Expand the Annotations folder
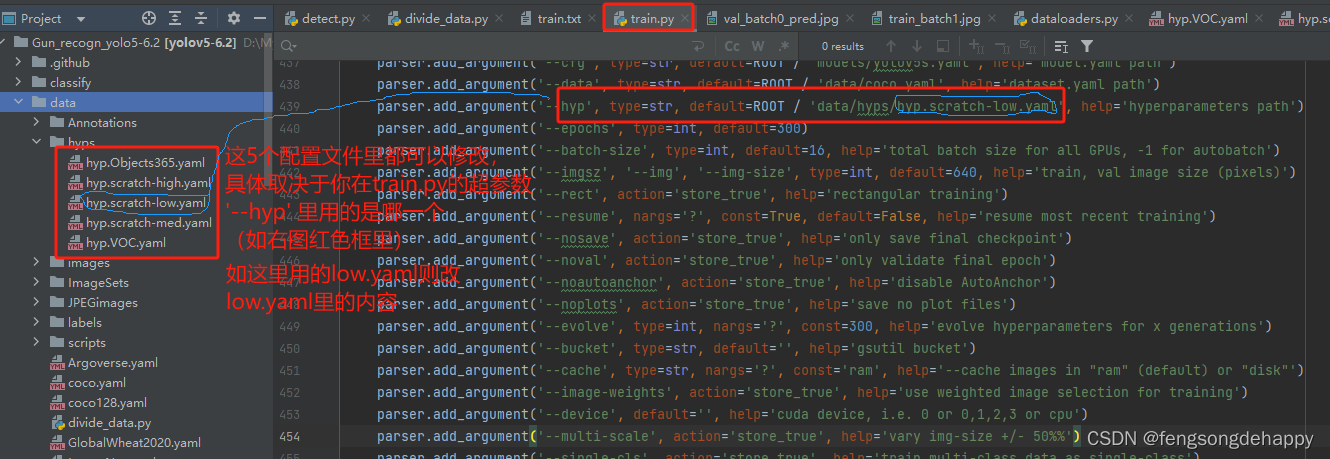1330x459 pixels. 38,123
